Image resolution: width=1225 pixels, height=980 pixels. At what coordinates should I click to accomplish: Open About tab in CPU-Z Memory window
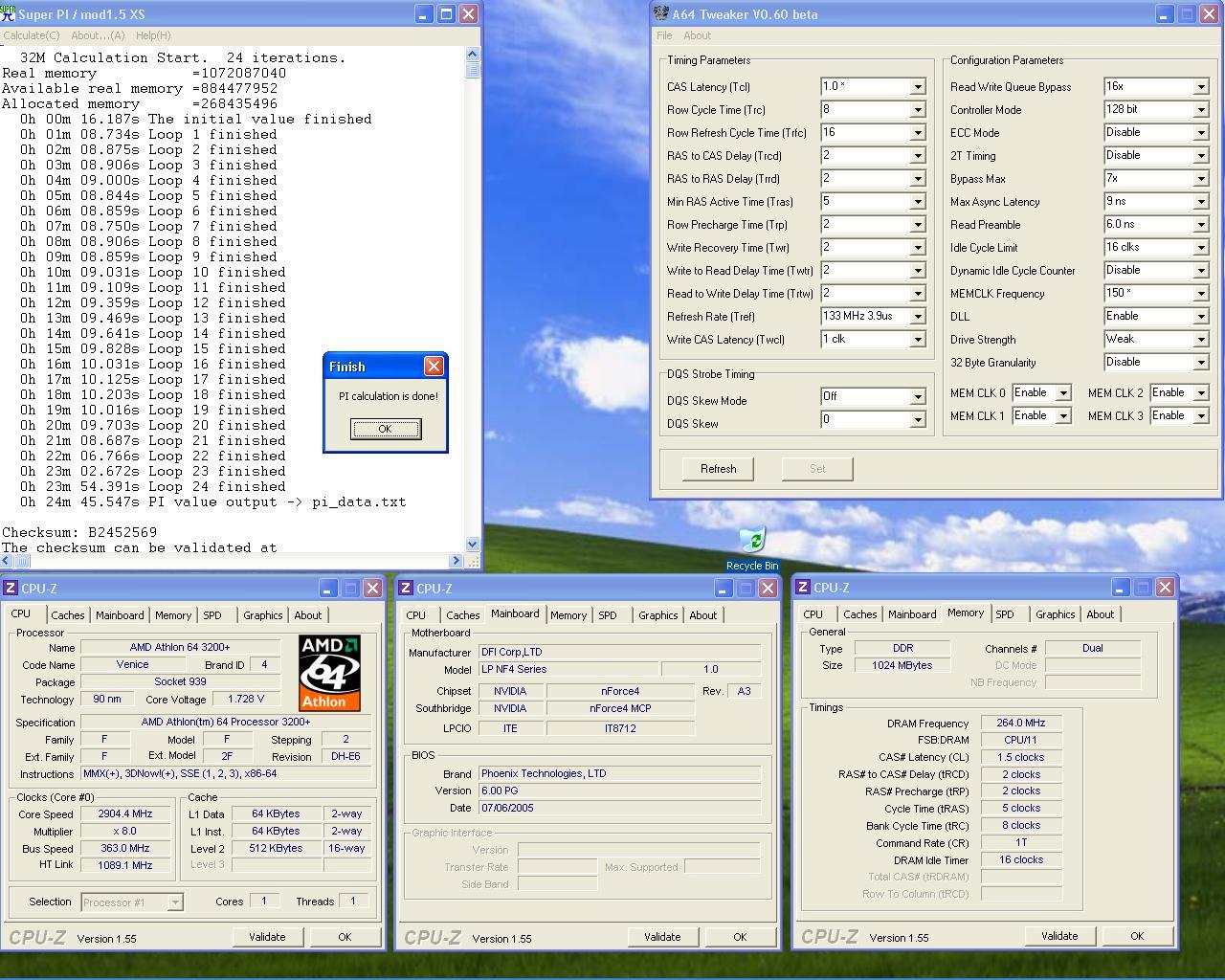[x=1100, y=614]
